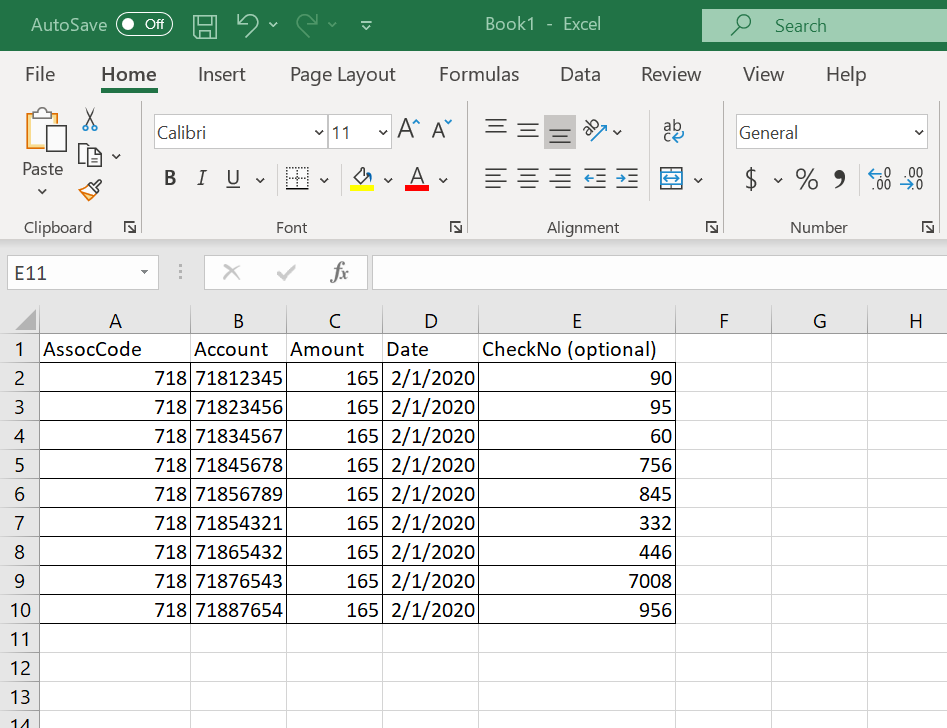Open the Review tab
The height and width of the screenshot is (728, 947).
point(670,74)
